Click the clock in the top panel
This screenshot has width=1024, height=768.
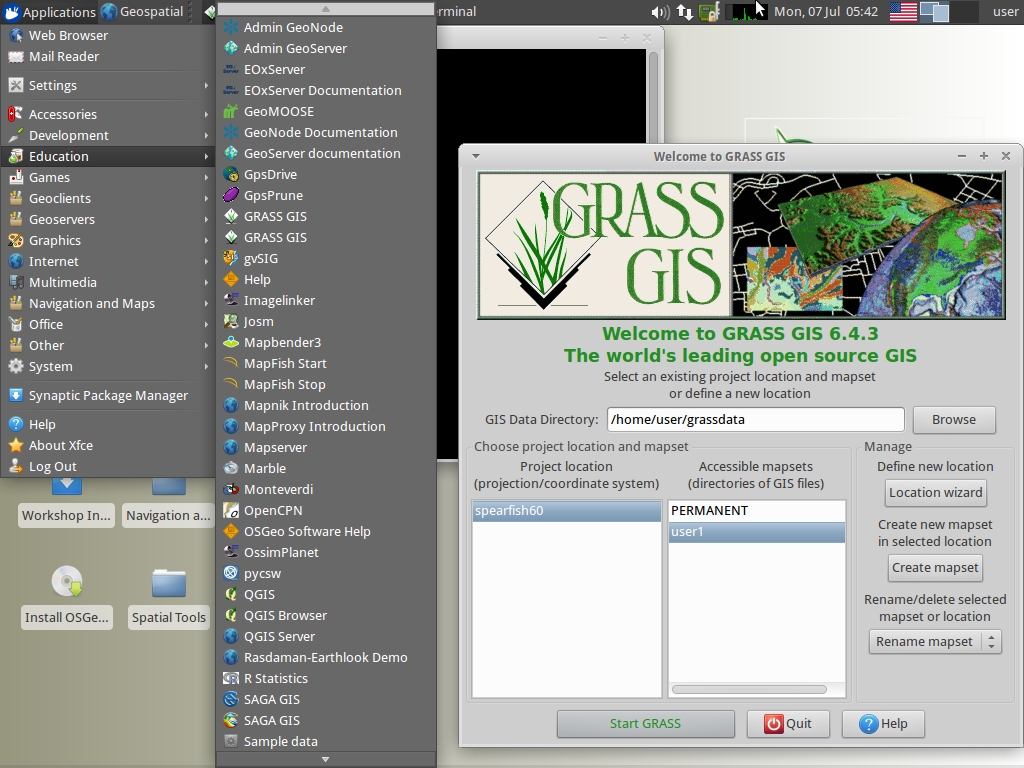826,12
